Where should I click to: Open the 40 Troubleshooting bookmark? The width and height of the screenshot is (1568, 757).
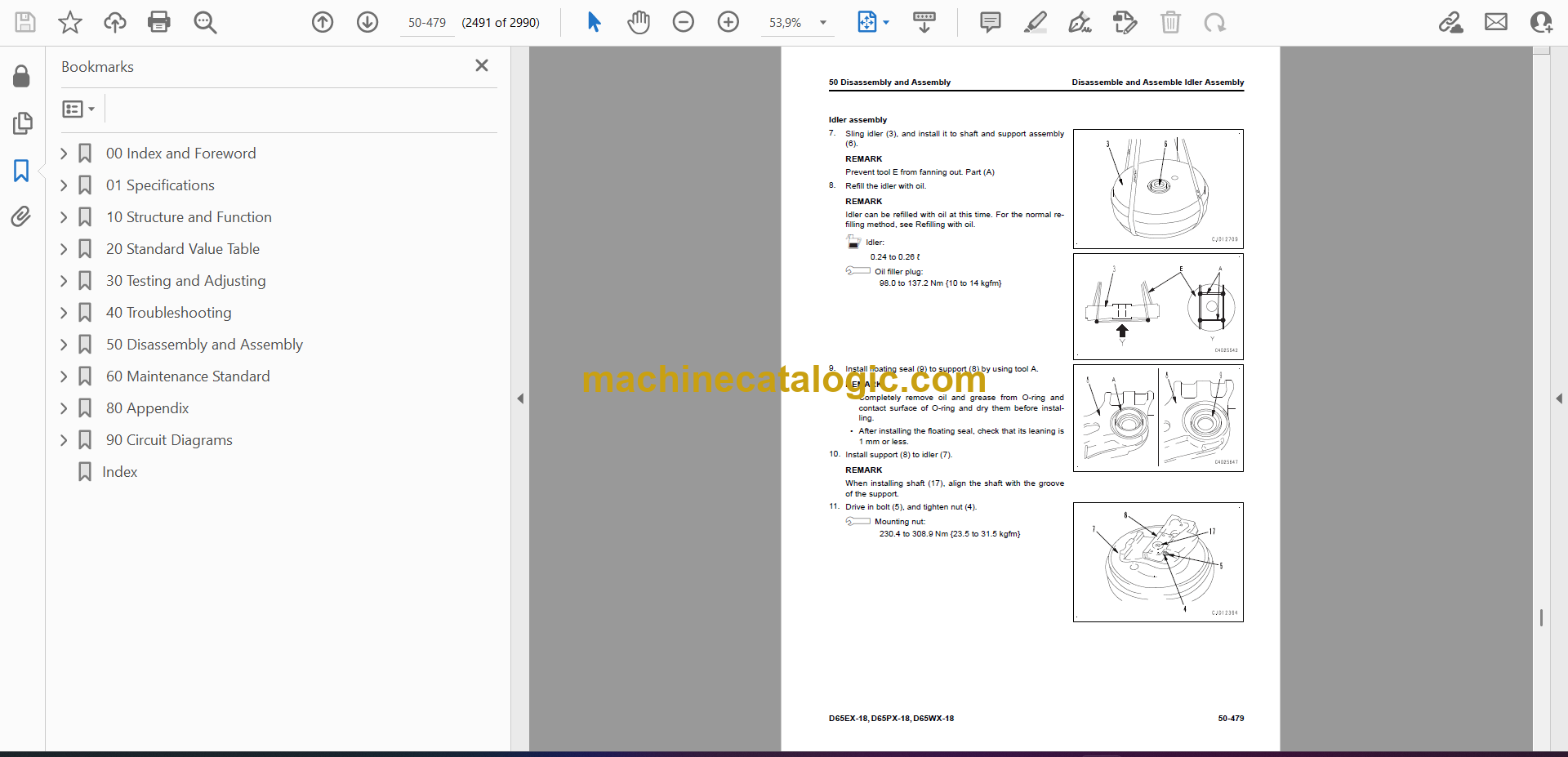[x=168, y=313]
